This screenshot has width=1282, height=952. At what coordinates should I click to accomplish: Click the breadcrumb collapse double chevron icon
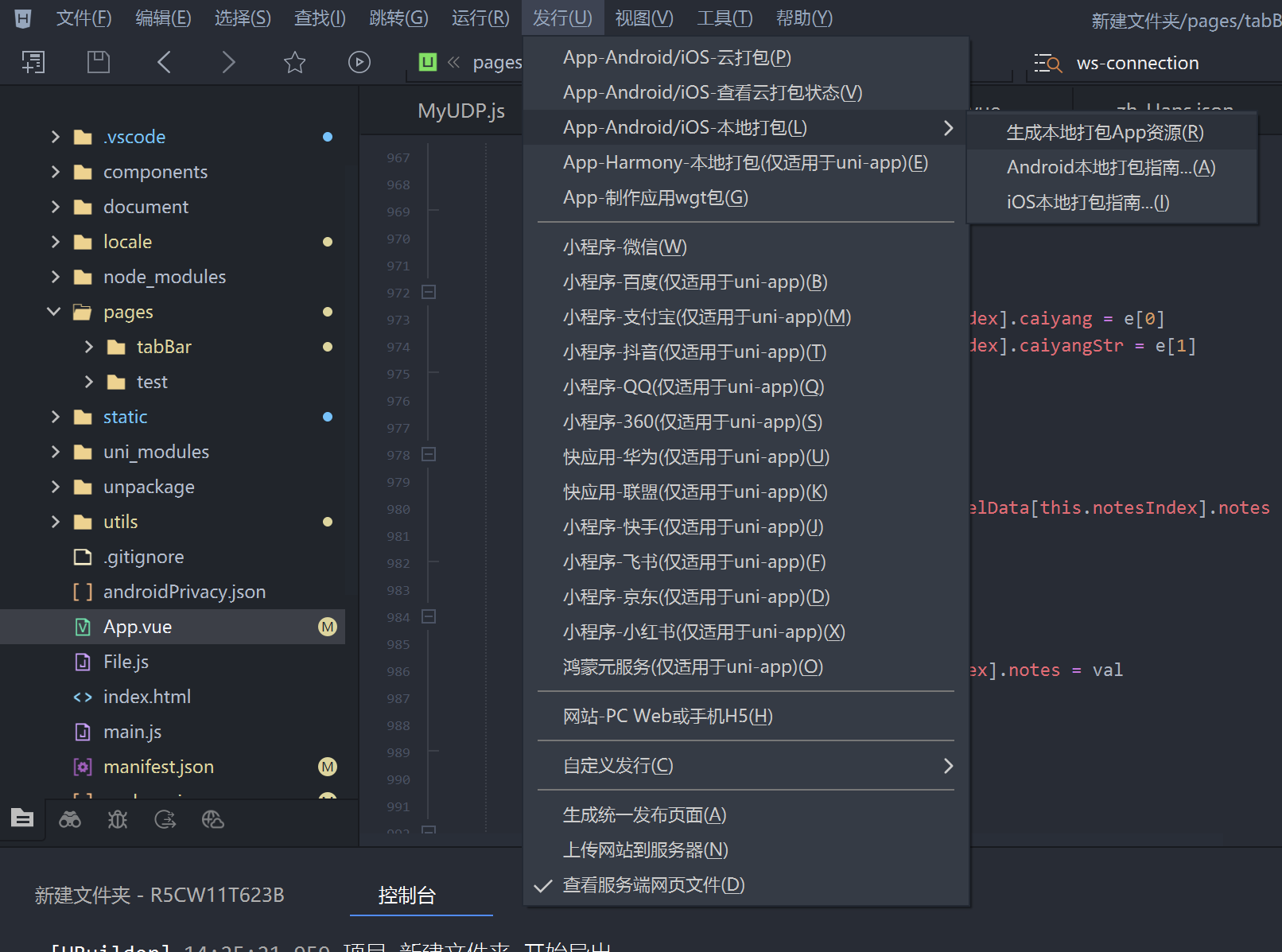click(x=453, y=62)
